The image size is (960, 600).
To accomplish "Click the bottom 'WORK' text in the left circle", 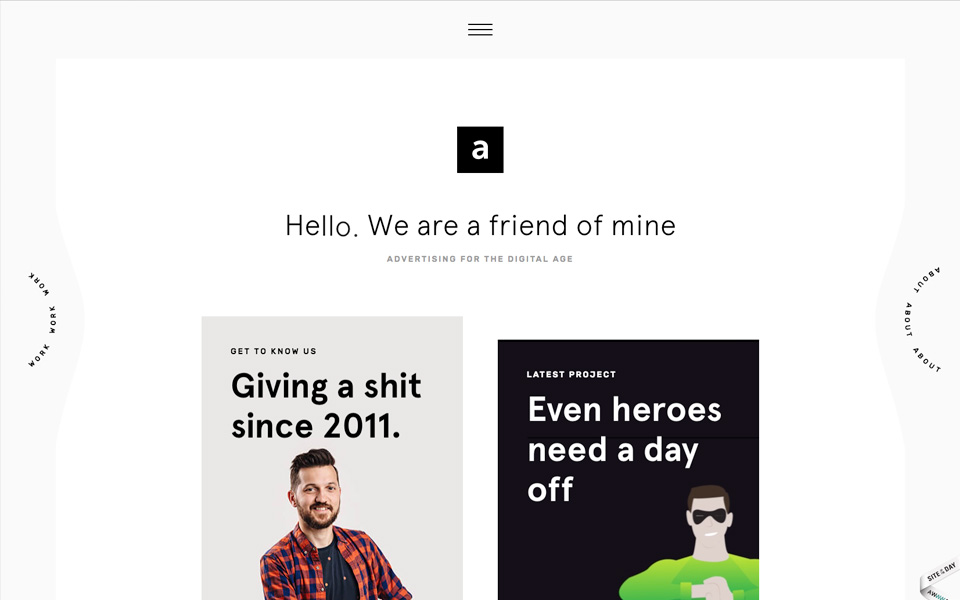I will 39,356.
